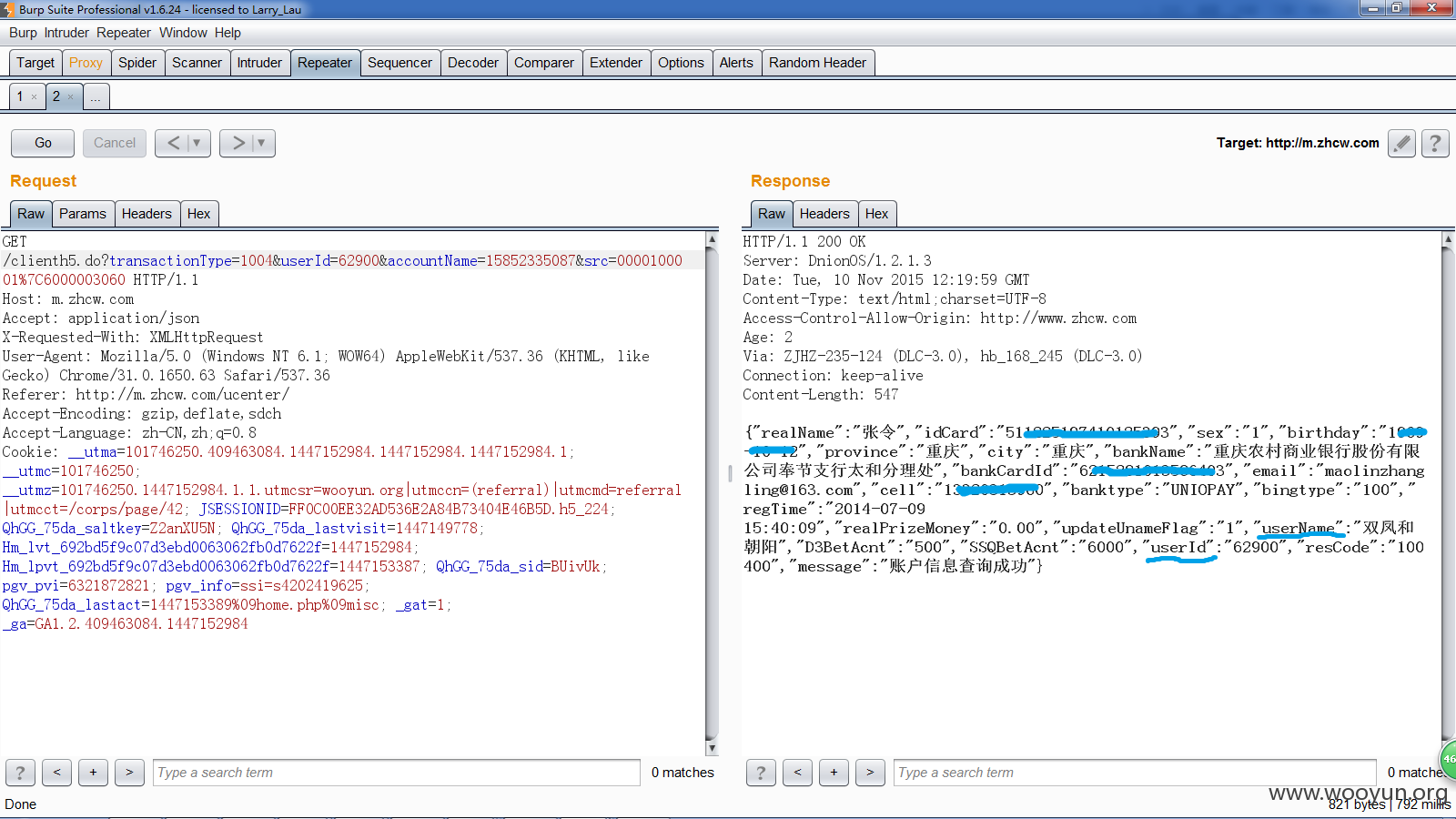Click the Target: http://m.zhcw.com label
The image size is (1456, 819).
pos(1298,143)
